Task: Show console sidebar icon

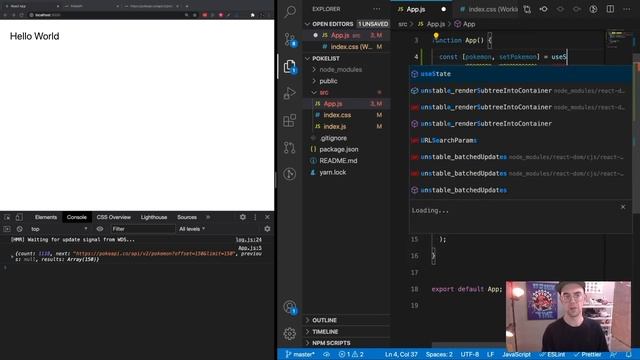Action: (x=7, y=229)
